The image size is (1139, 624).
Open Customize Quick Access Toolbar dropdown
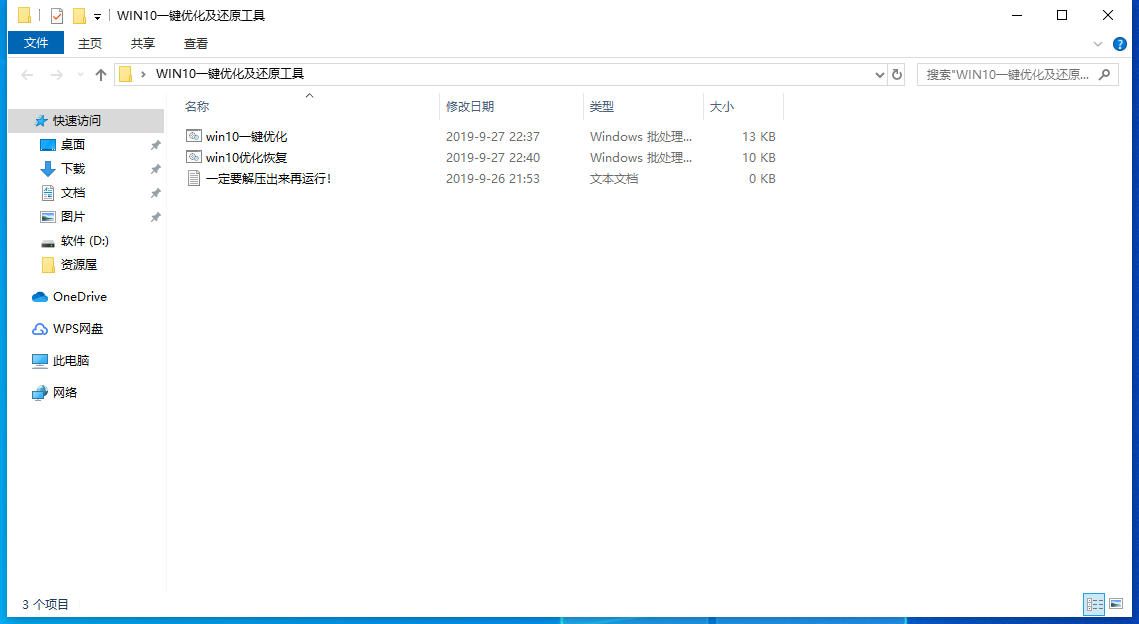97,16
